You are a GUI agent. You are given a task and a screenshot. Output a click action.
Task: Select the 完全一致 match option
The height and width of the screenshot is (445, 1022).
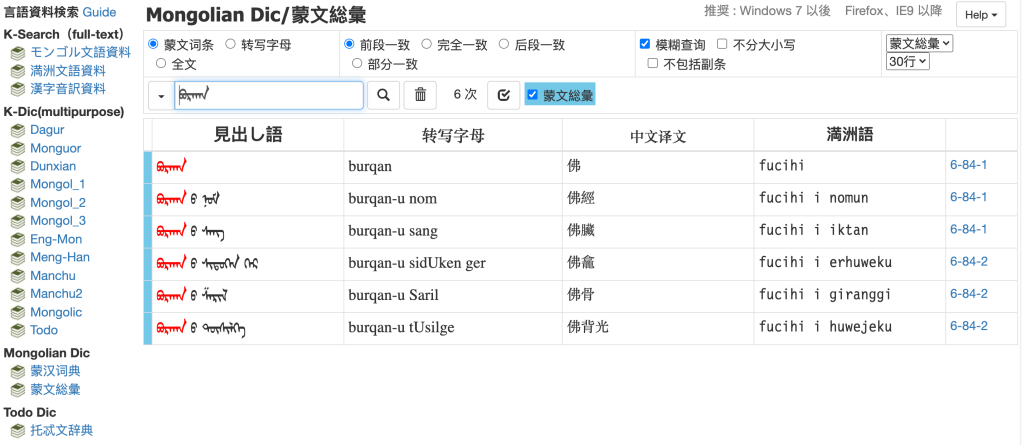pos(427,45)
